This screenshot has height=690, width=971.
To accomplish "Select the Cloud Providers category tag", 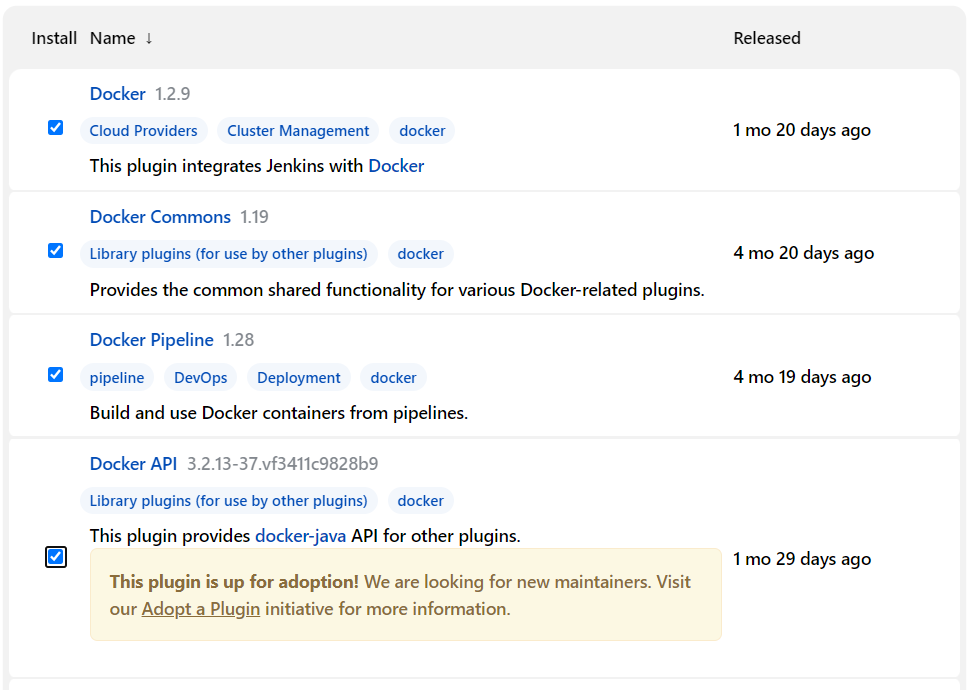I will [144, 131].
